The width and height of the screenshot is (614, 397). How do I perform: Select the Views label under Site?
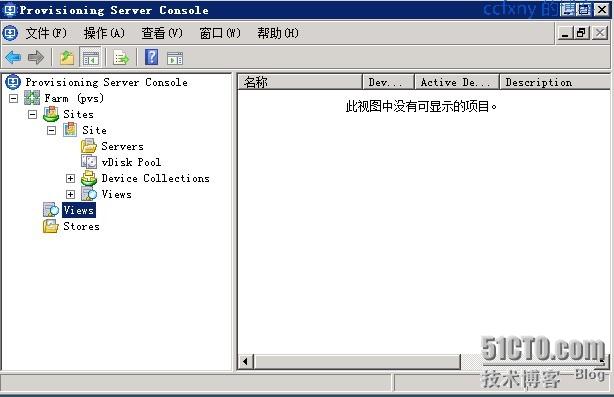point(116,194)
